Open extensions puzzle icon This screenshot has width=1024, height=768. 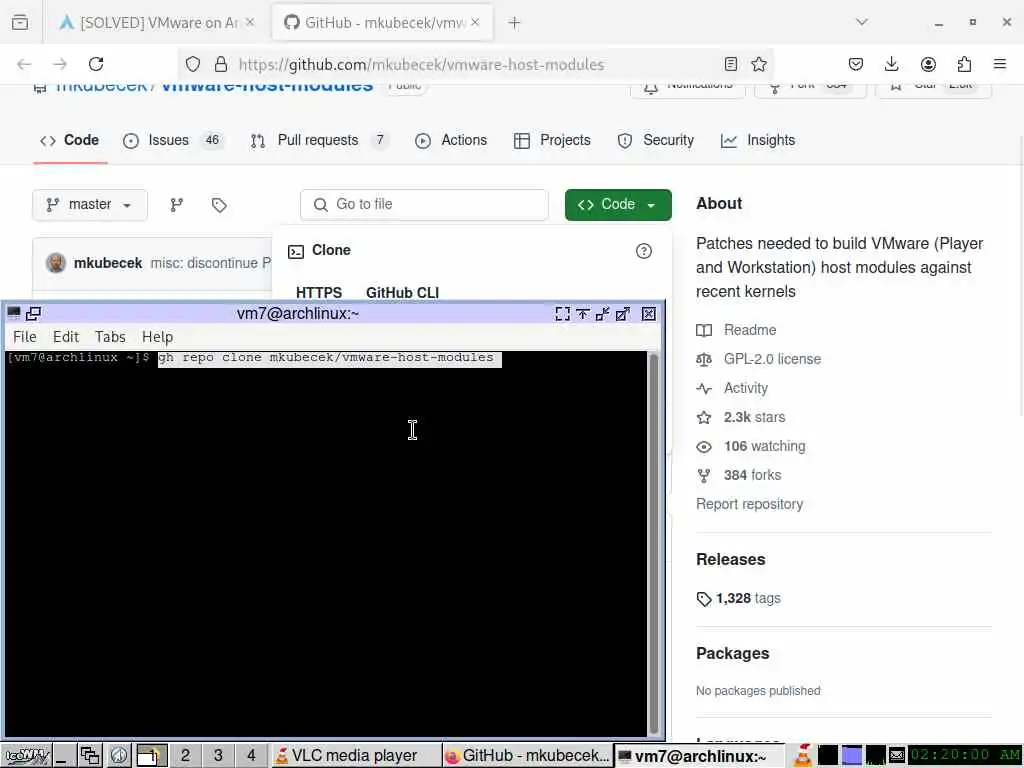pos(964,64)
